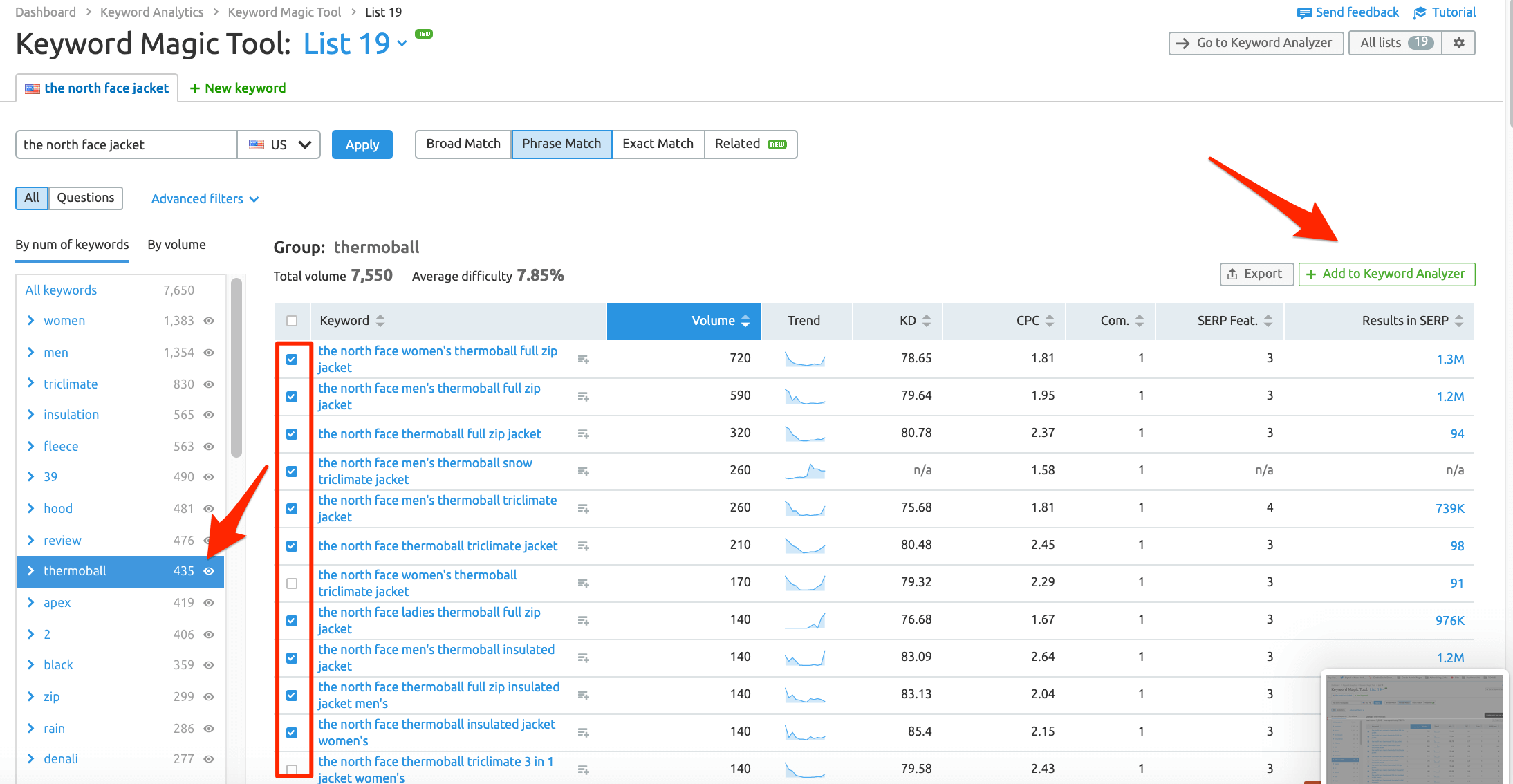
Task: Click add-to-list icon for insulated jacket women's row
Action: (x=584, y=733)
